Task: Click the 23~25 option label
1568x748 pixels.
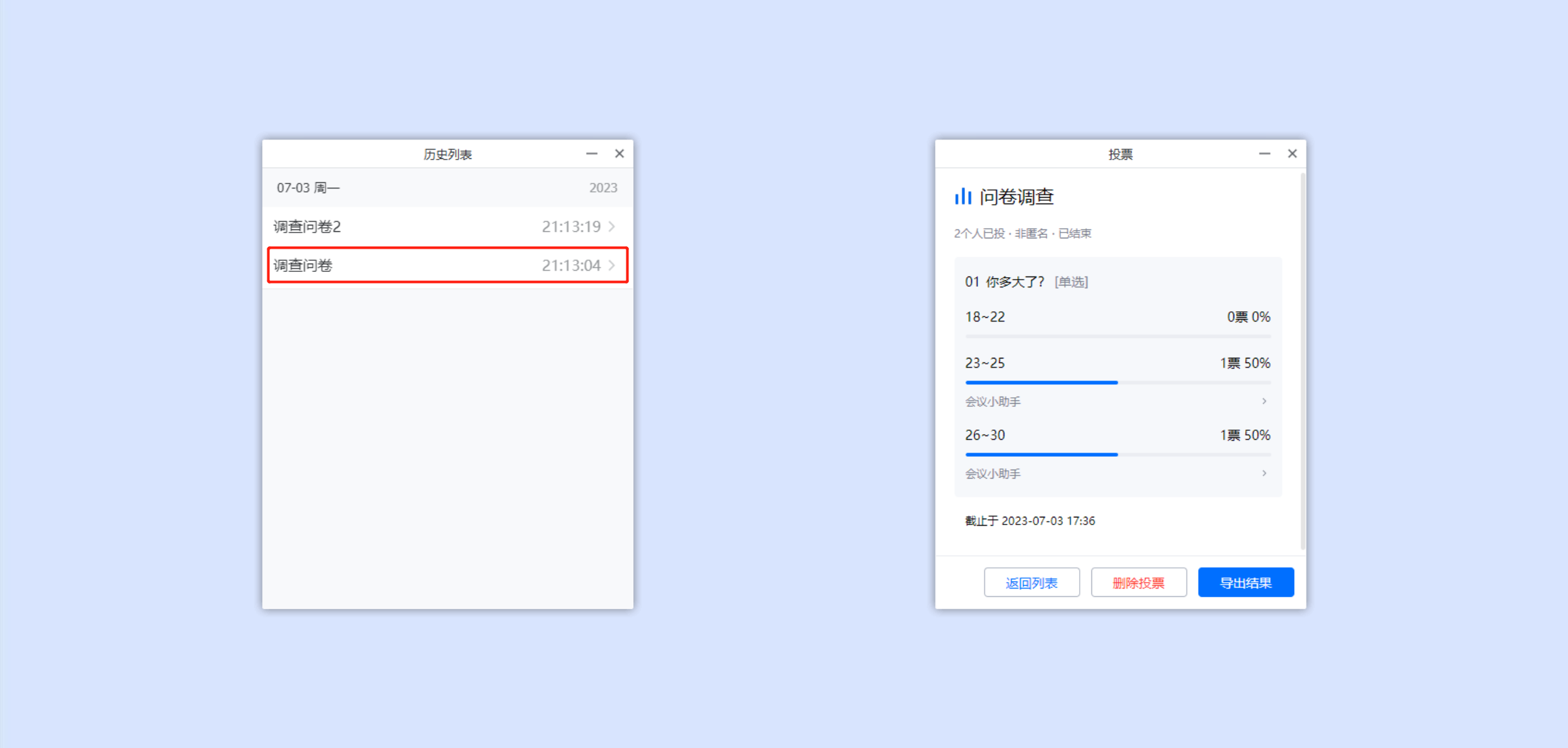Action: pos(985,363)
